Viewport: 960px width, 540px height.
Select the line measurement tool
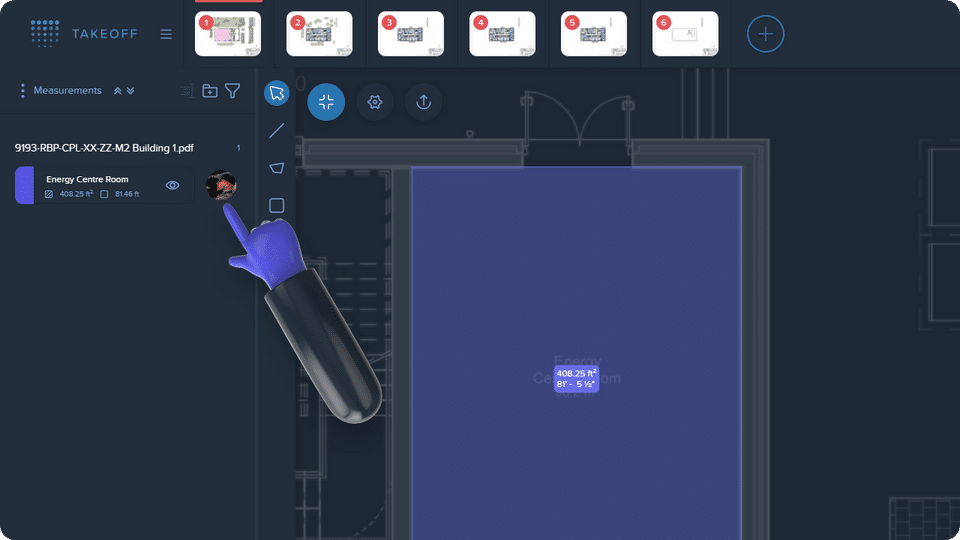click(x=277, y=130)
